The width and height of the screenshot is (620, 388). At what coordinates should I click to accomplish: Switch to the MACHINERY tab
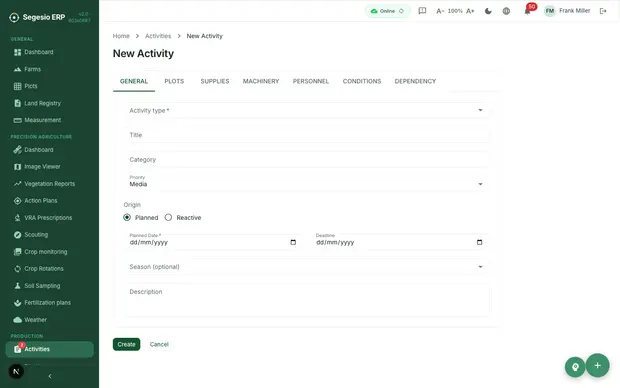(x=261, y=81)
